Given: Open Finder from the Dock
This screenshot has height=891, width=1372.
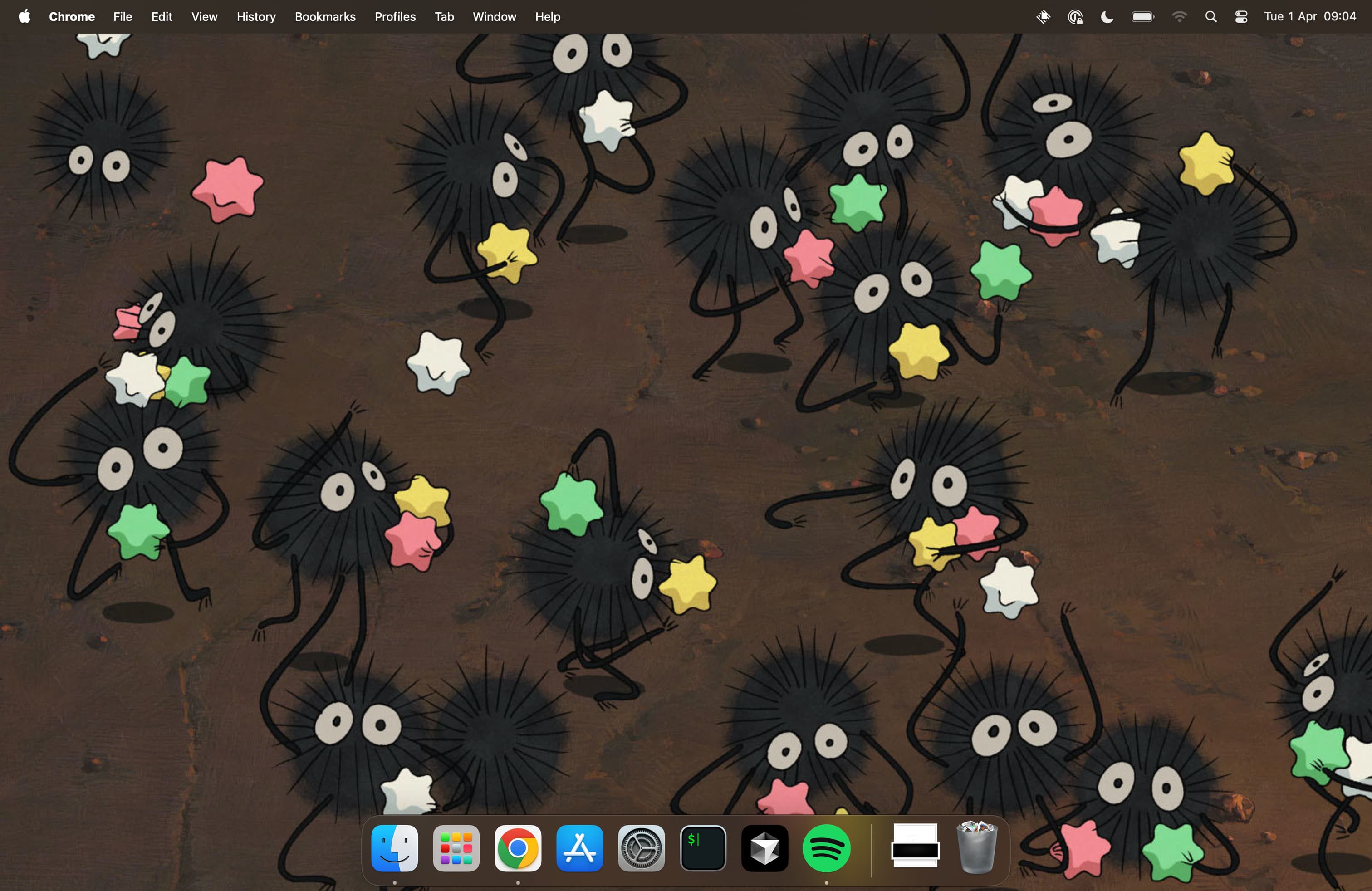Looking at the screenshot, I should pos(394,848).
